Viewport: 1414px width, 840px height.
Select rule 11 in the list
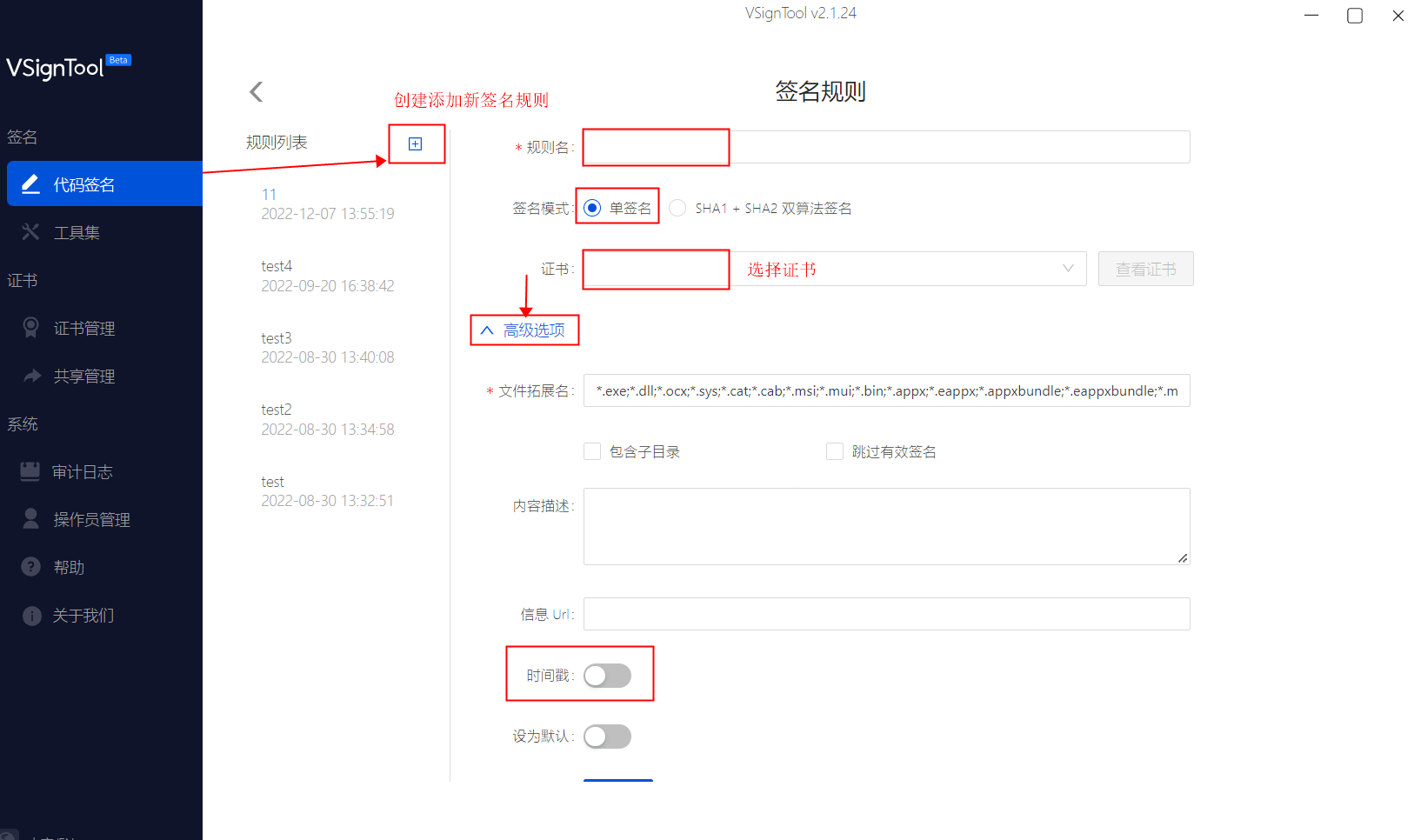click(328, 204)
